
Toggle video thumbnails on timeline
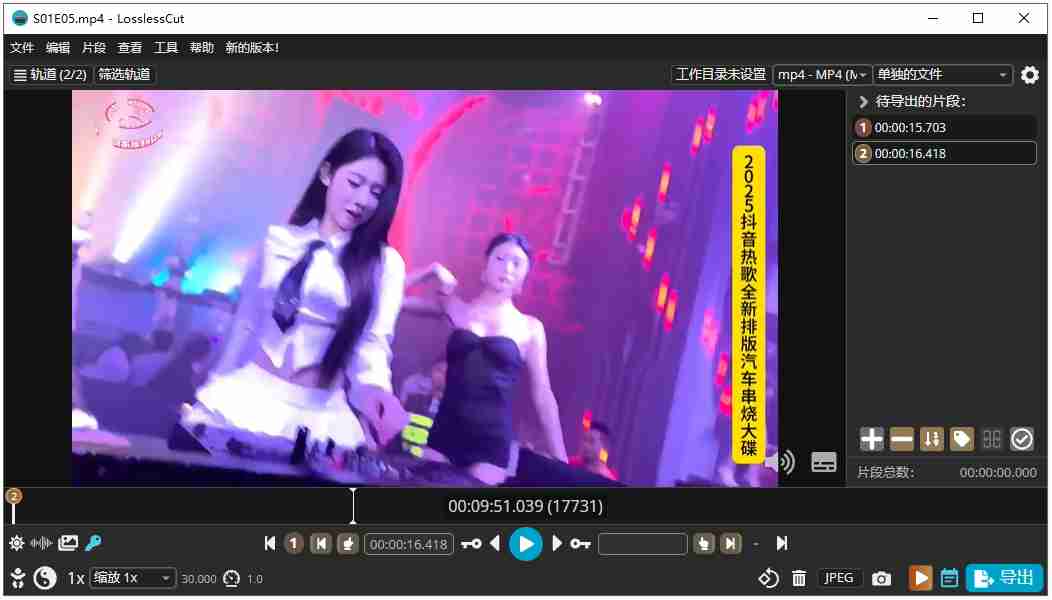(x=68, y=543)
